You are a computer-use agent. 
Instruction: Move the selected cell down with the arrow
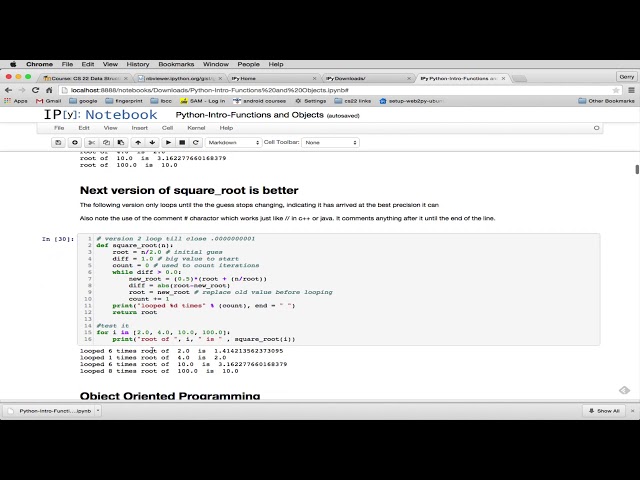click(152, 142)
